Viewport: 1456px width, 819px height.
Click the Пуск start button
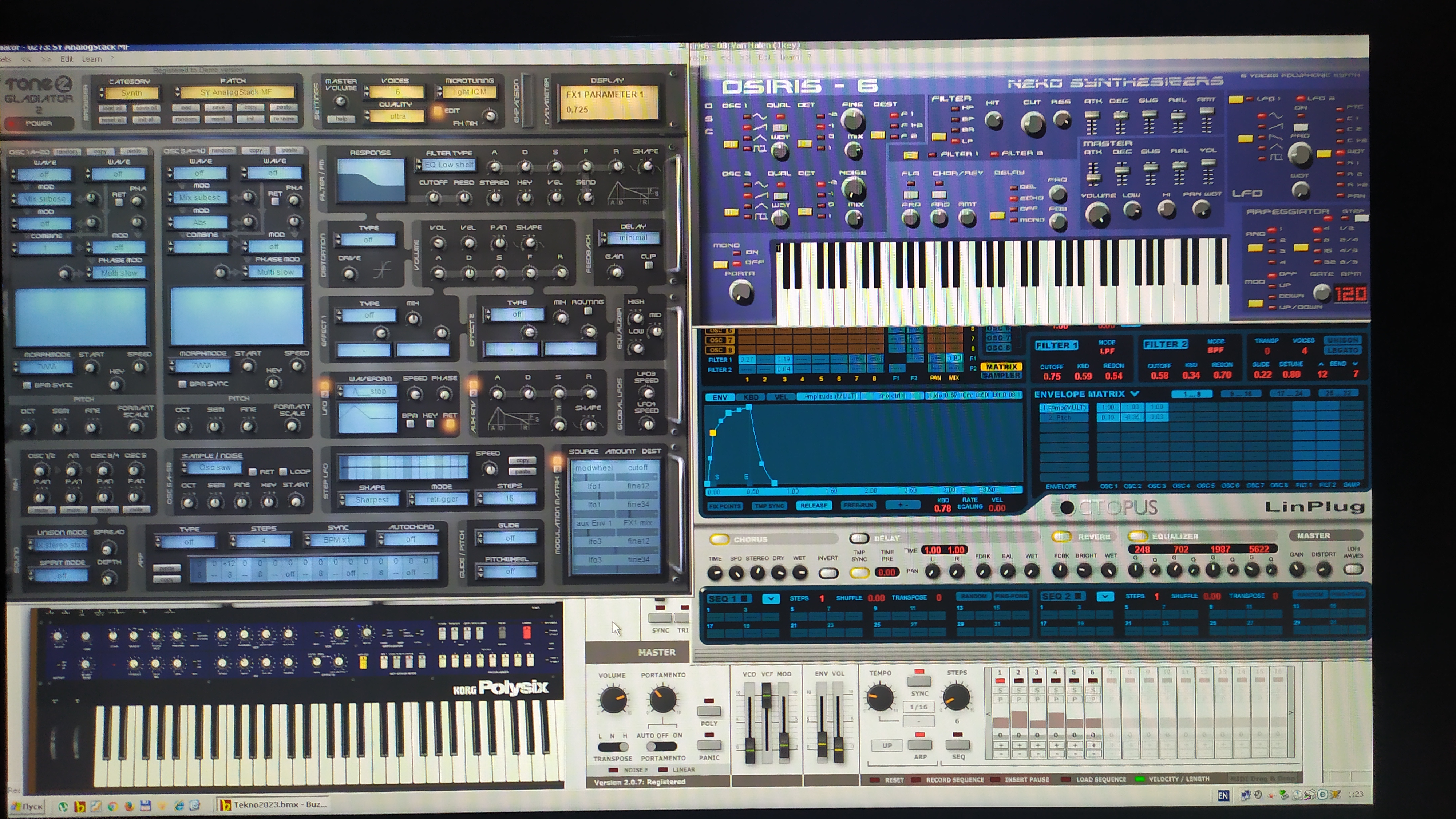(26, 806)
